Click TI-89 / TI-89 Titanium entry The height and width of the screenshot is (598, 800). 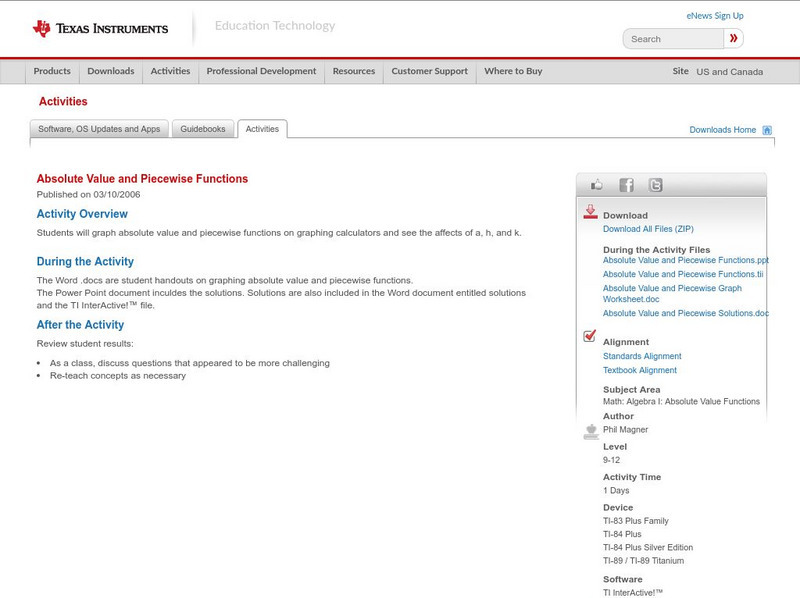point(643,561)
